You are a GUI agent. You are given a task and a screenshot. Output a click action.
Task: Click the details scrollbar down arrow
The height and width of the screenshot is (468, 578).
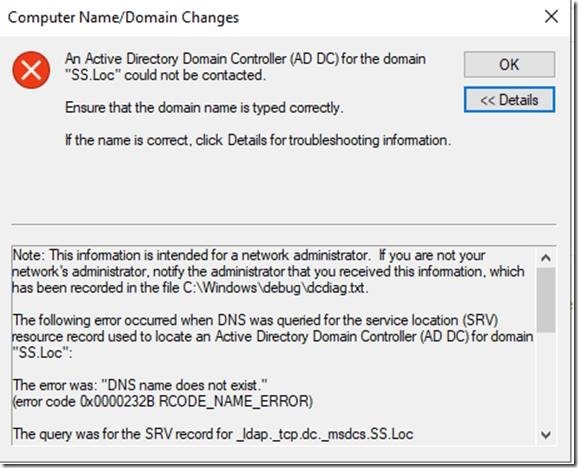(x=546, y=435)
